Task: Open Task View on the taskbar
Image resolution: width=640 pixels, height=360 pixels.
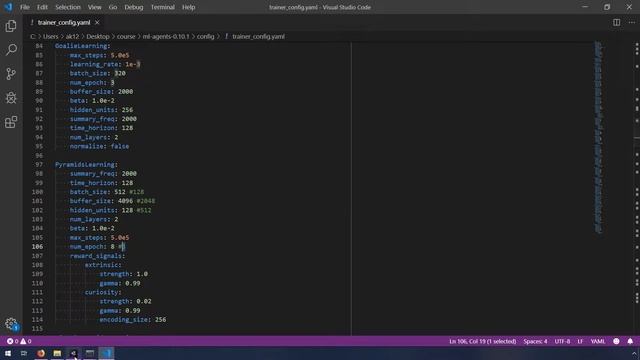Action: [x=24, y=353]
